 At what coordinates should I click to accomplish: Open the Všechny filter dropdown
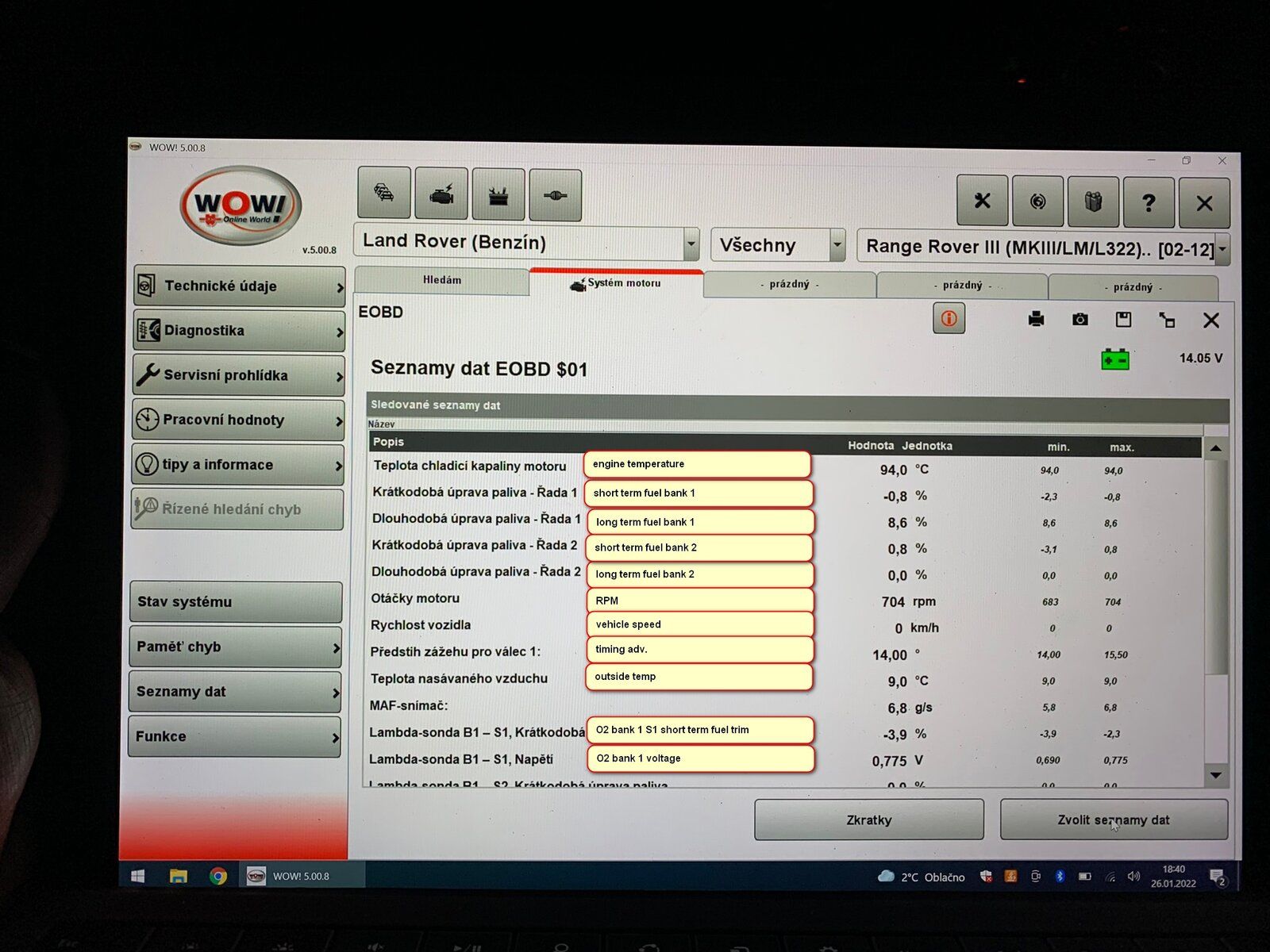[778, 245]
